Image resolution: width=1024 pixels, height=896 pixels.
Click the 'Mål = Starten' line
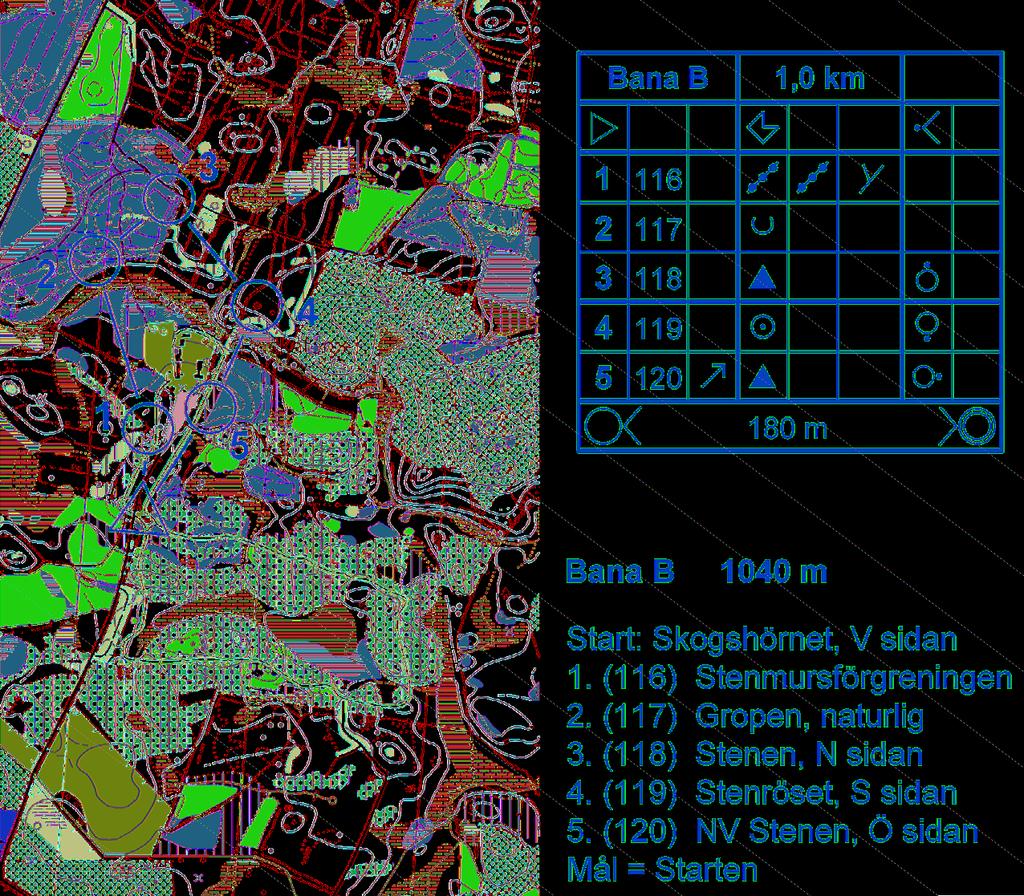[x=662, y=869]
